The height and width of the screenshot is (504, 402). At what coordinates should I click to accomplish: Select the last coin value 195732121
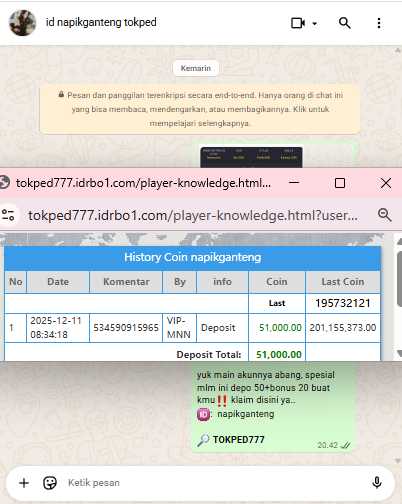343,303
